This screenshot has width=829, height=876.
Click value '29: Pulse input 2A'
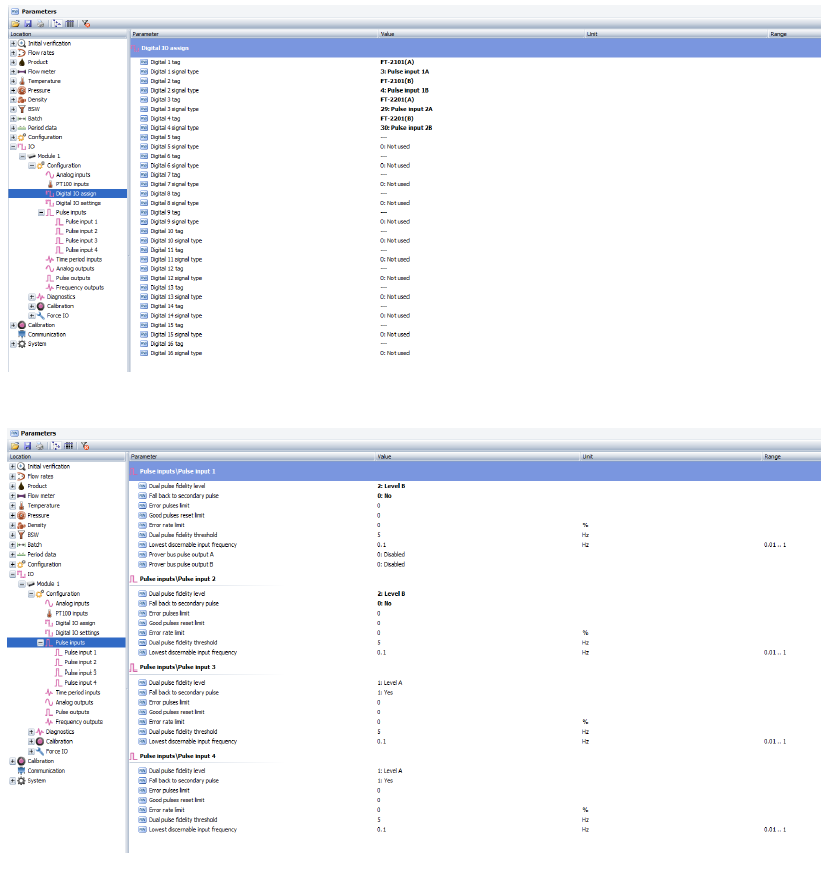point(406,109)
